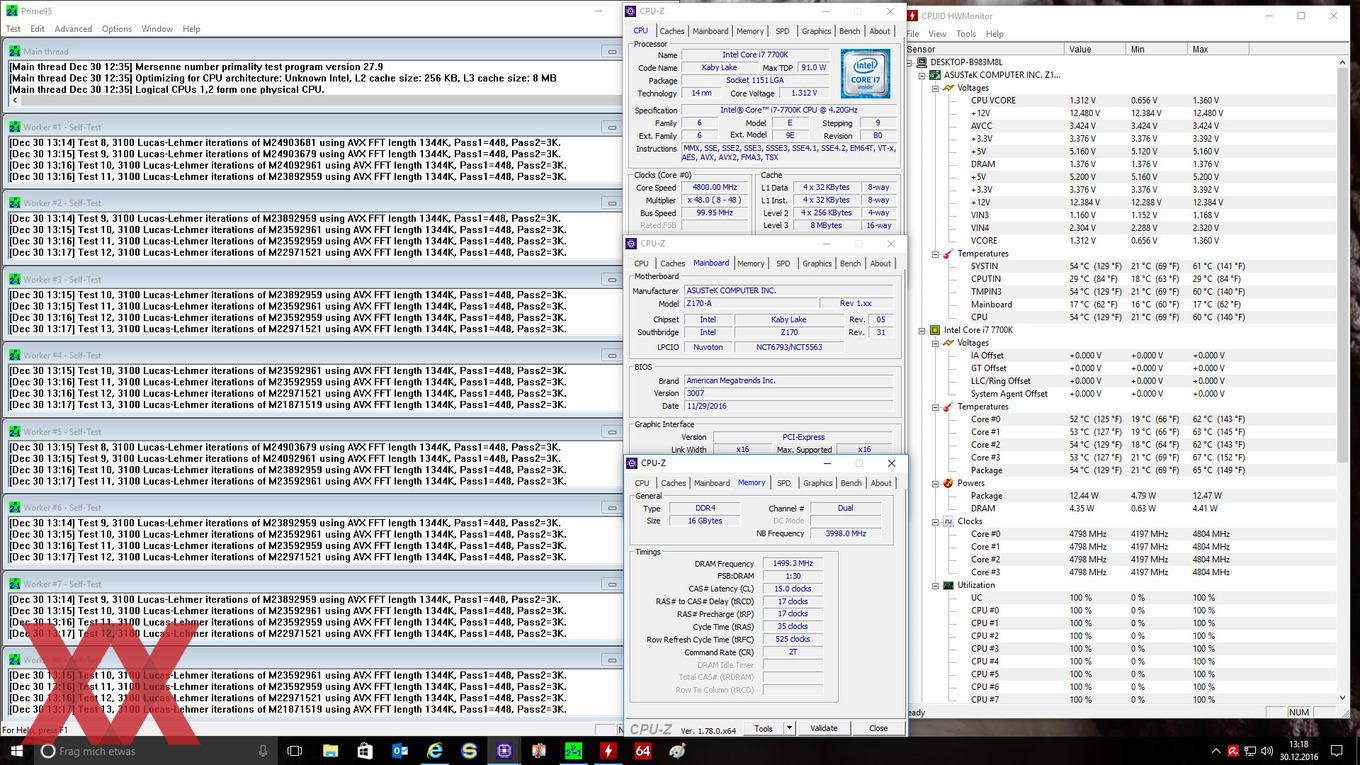The width and height of the screenshot is (1360, 765).
Task: Collapse the ASUSTeK Temperatures section
Action: click(x=936, y=254)
